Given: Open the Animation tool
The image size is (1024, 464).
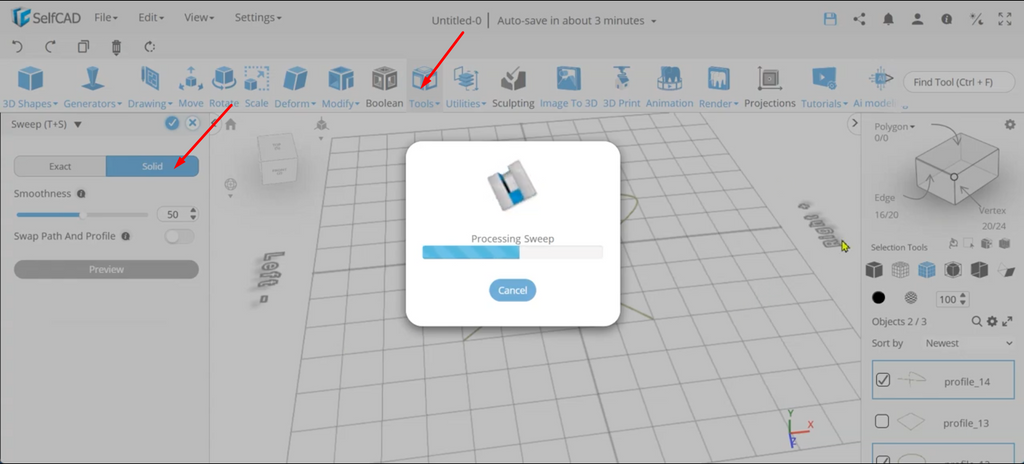Looking at the screenshot, I should click(669, 86).
